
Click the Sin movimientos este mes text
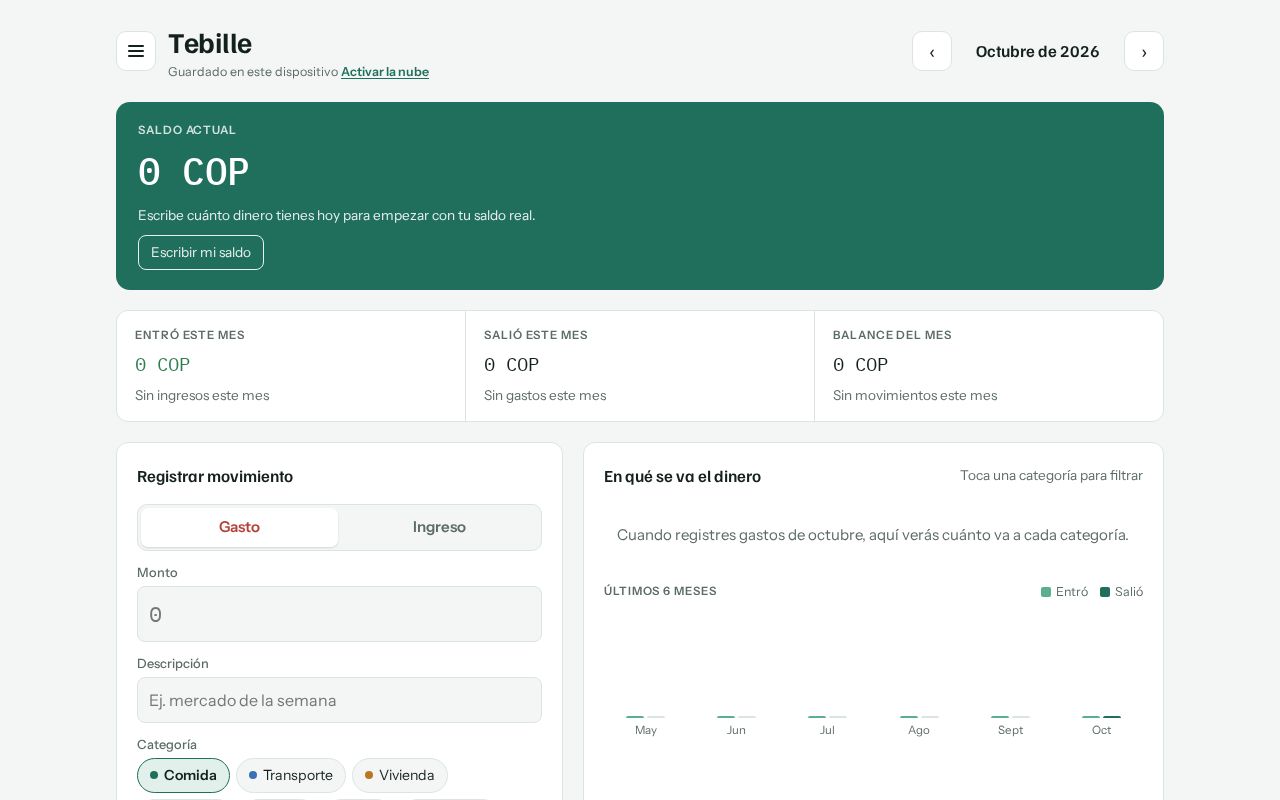[915, 395]
